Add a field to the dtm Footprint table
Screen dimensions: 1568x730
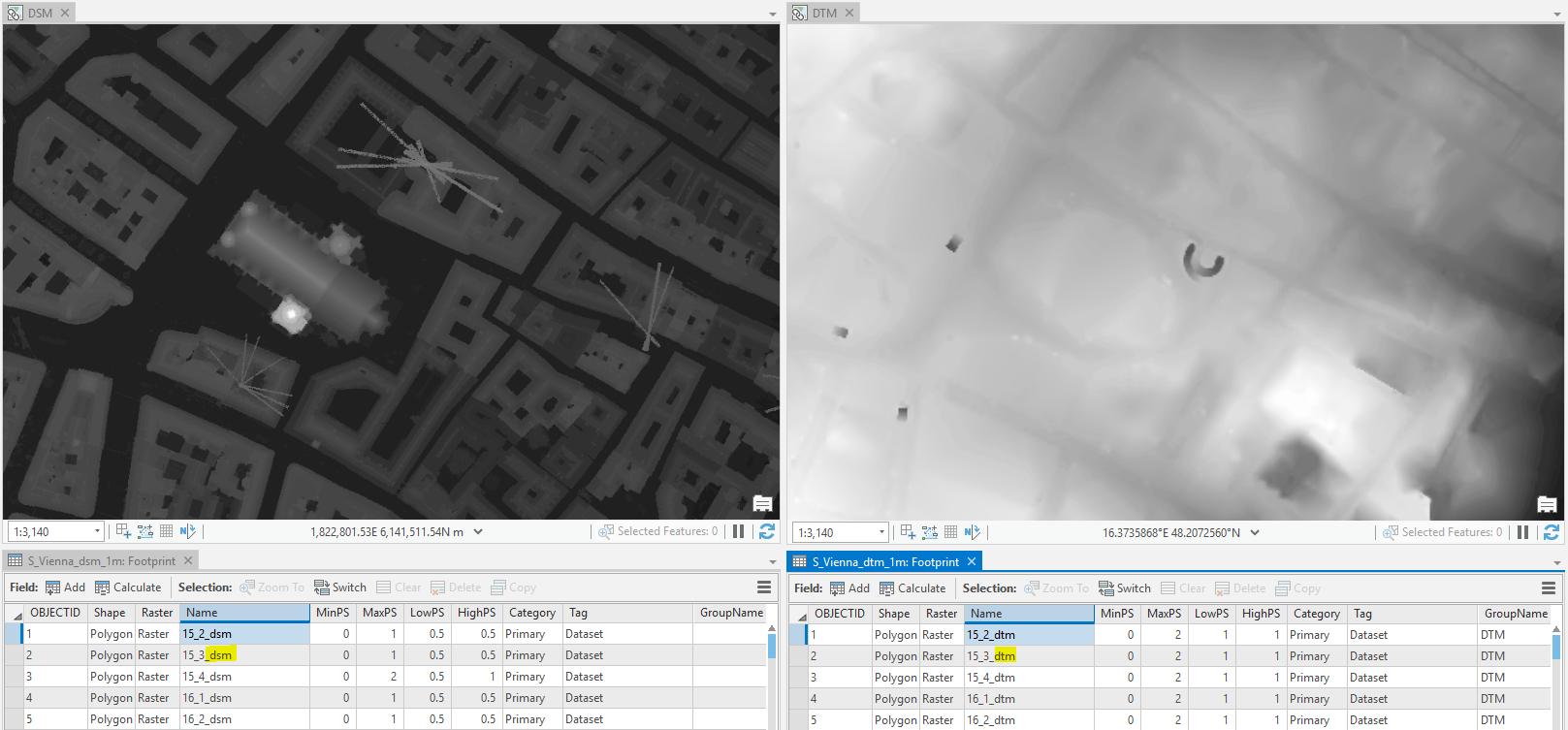(x=849, y=588)
